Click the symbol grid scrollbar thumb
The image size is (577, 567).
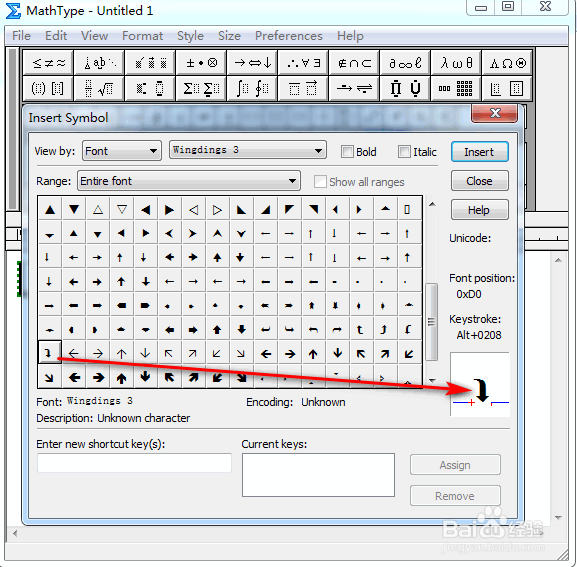431,322
